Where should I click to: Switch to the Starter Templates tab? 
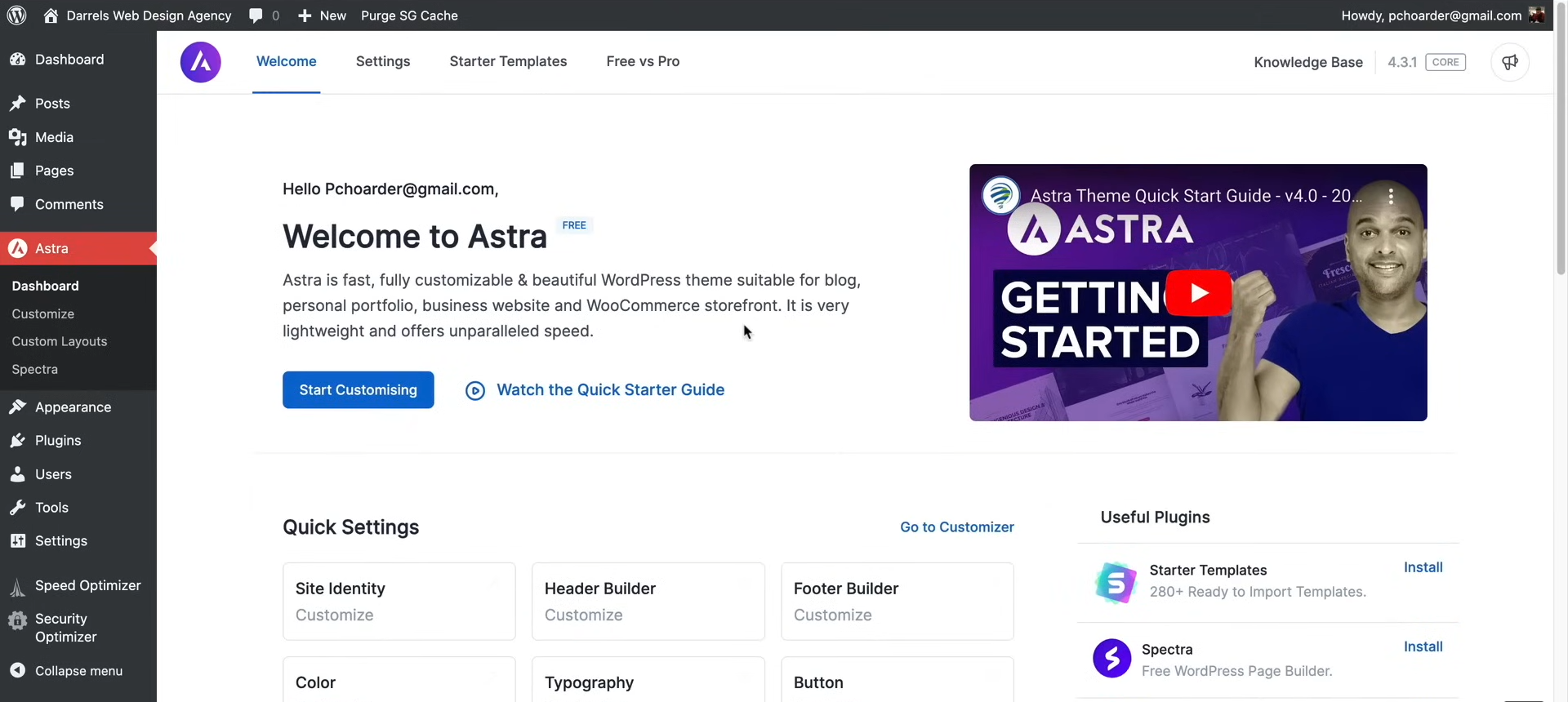coord(508,62)
